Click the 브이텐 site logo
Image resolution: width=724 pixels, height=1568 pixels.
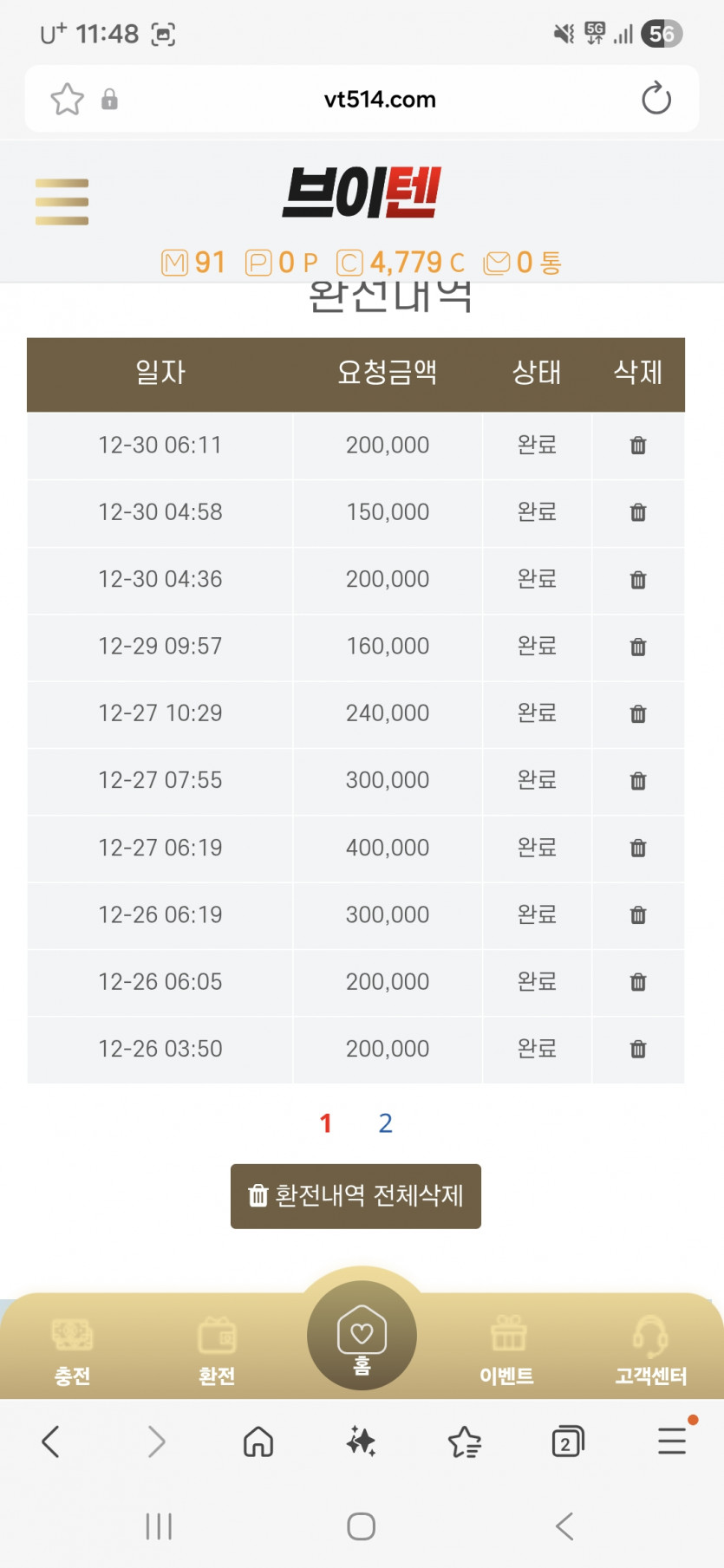[362, 192]
